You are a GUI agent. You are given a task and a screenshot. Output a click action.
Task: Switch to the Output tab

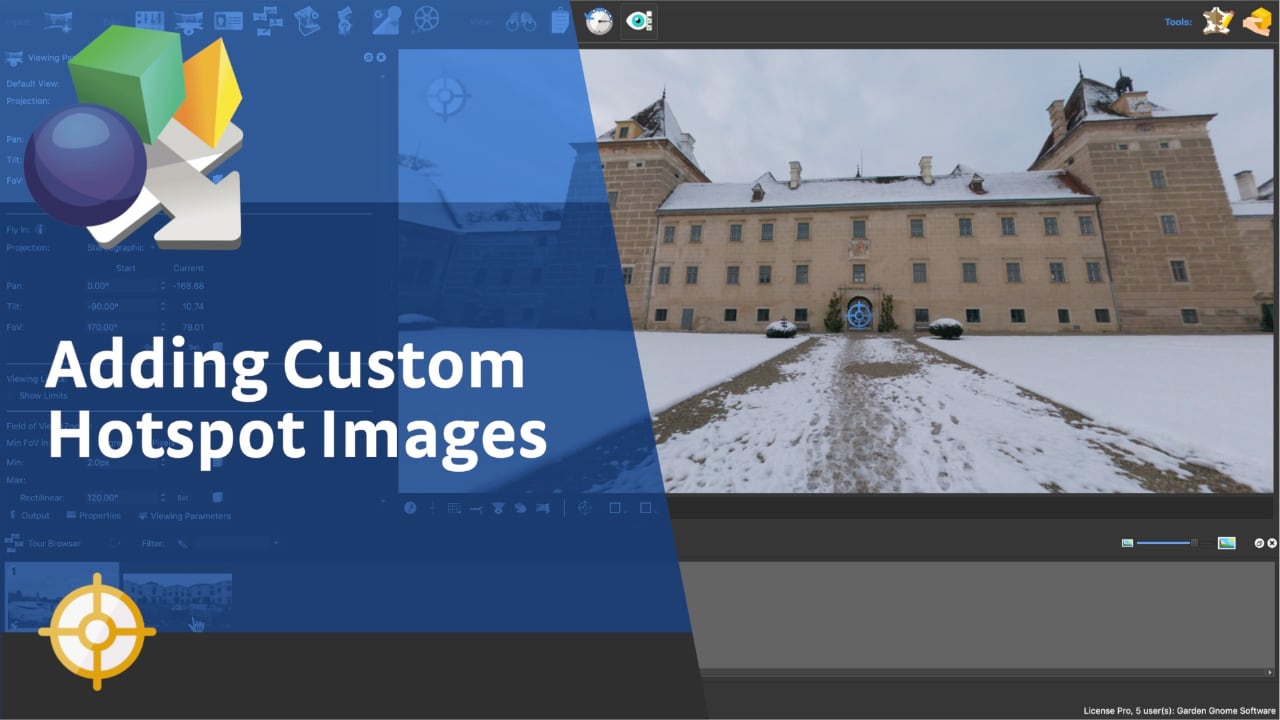click(x=28, y=516)
